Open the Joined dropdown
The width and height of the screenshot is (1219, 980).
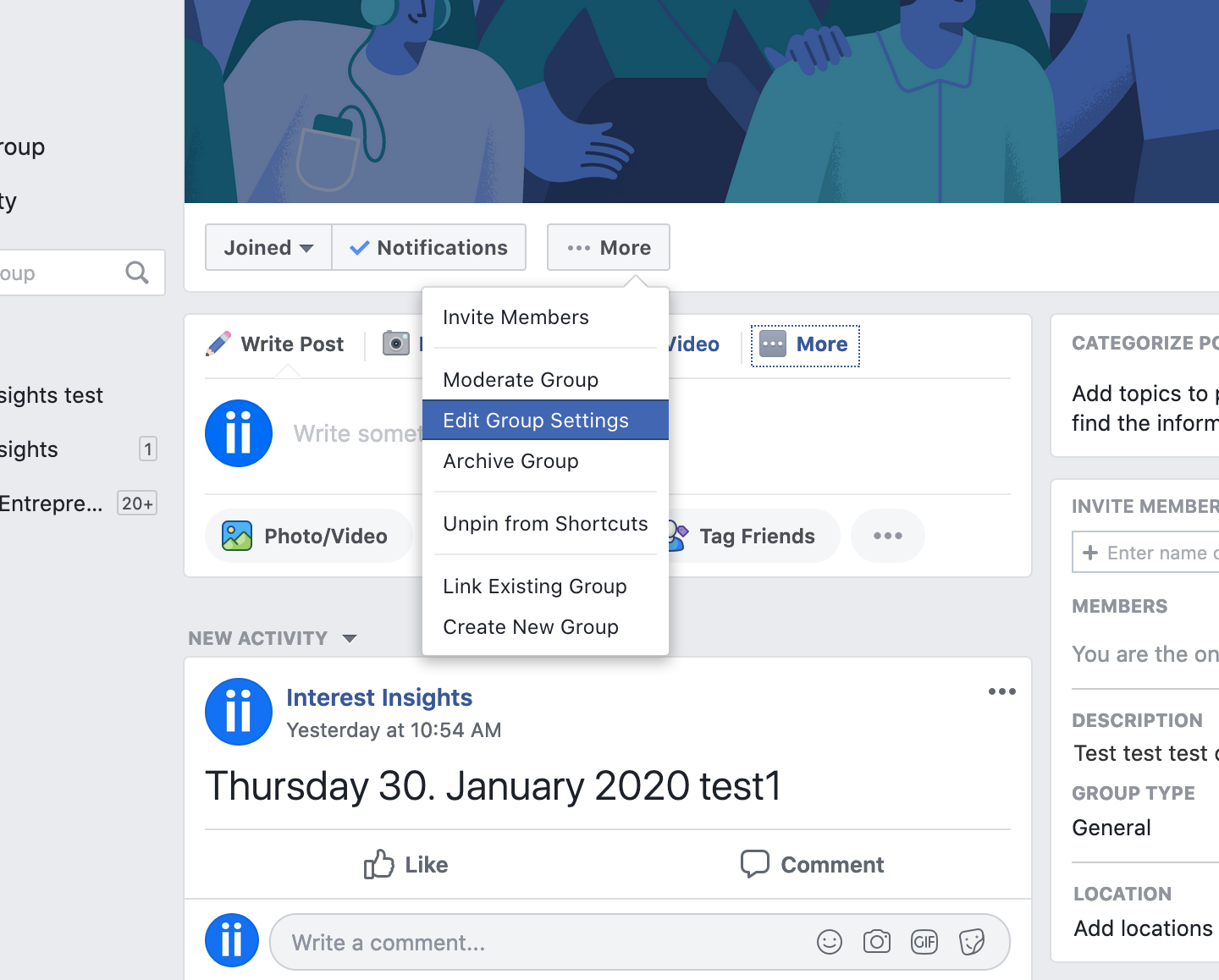pyautogui.click(x=268, y=247)
